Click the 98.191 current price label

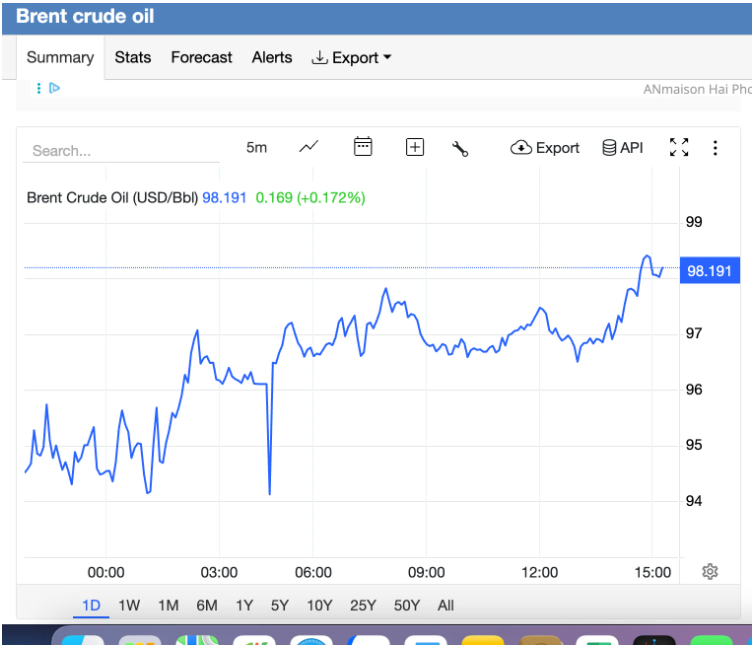pos(708,270)
